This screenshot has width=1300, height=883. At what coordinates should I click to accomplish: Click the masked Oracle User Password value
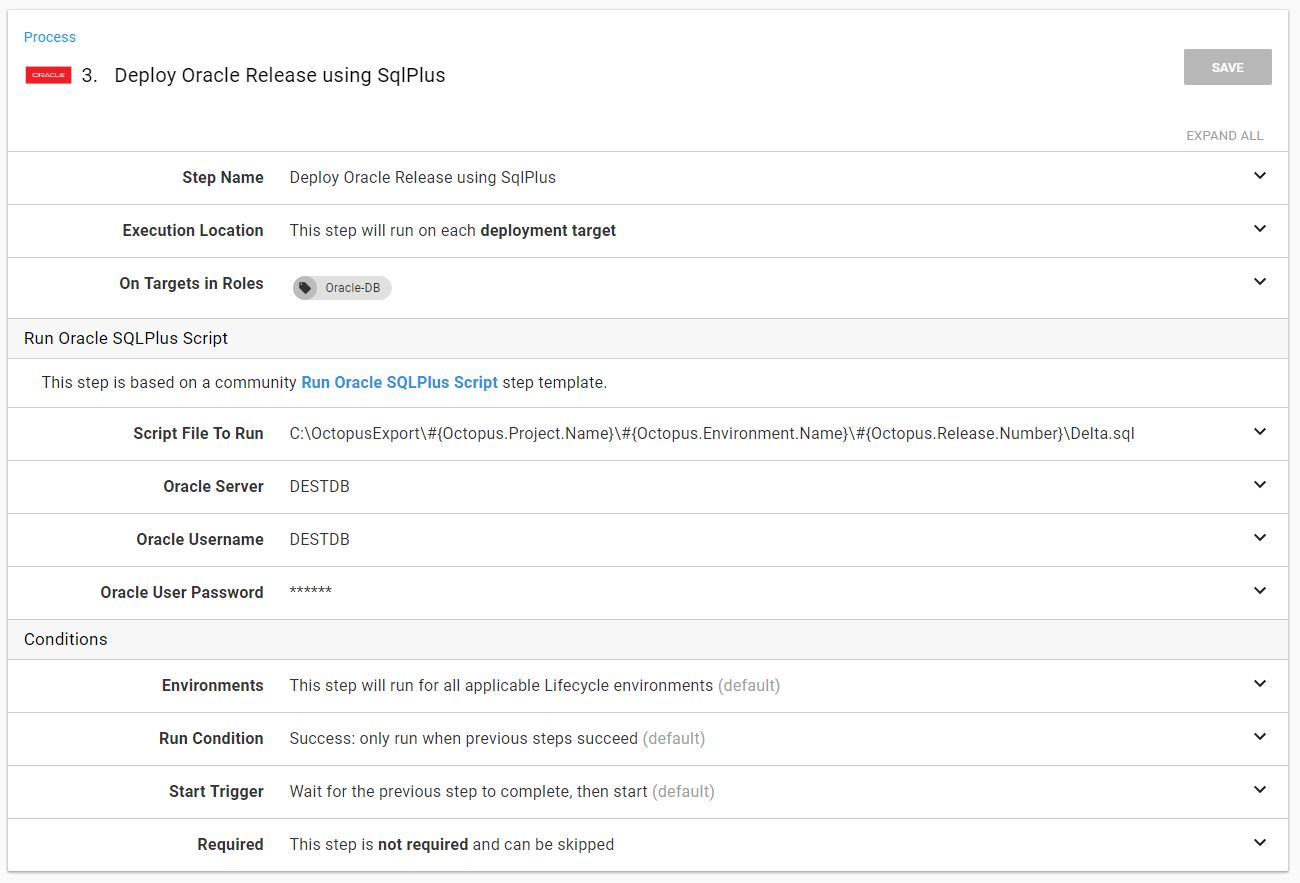pos(310,593)
